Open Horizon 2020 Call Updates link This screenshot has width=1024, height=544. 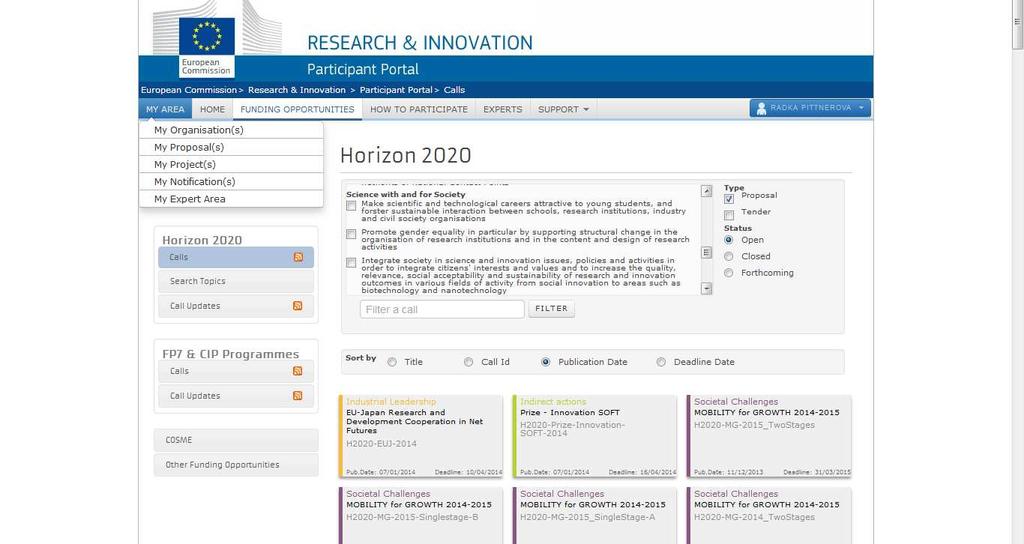[x=236, y=306]
